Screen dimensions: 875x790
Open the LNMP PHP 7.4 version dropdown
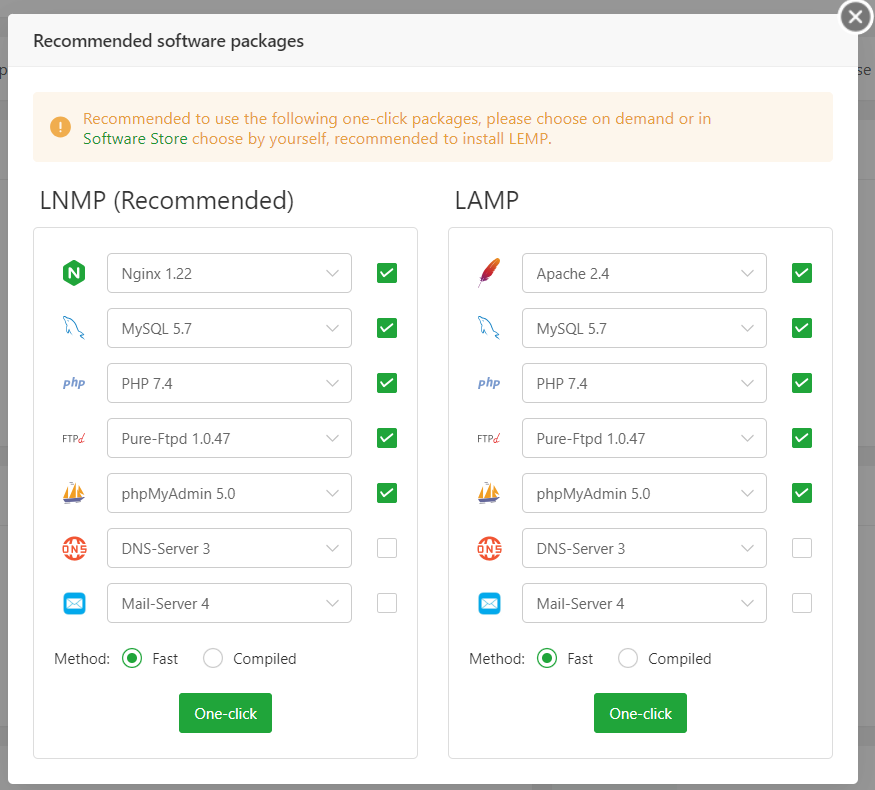pos(229,383)
